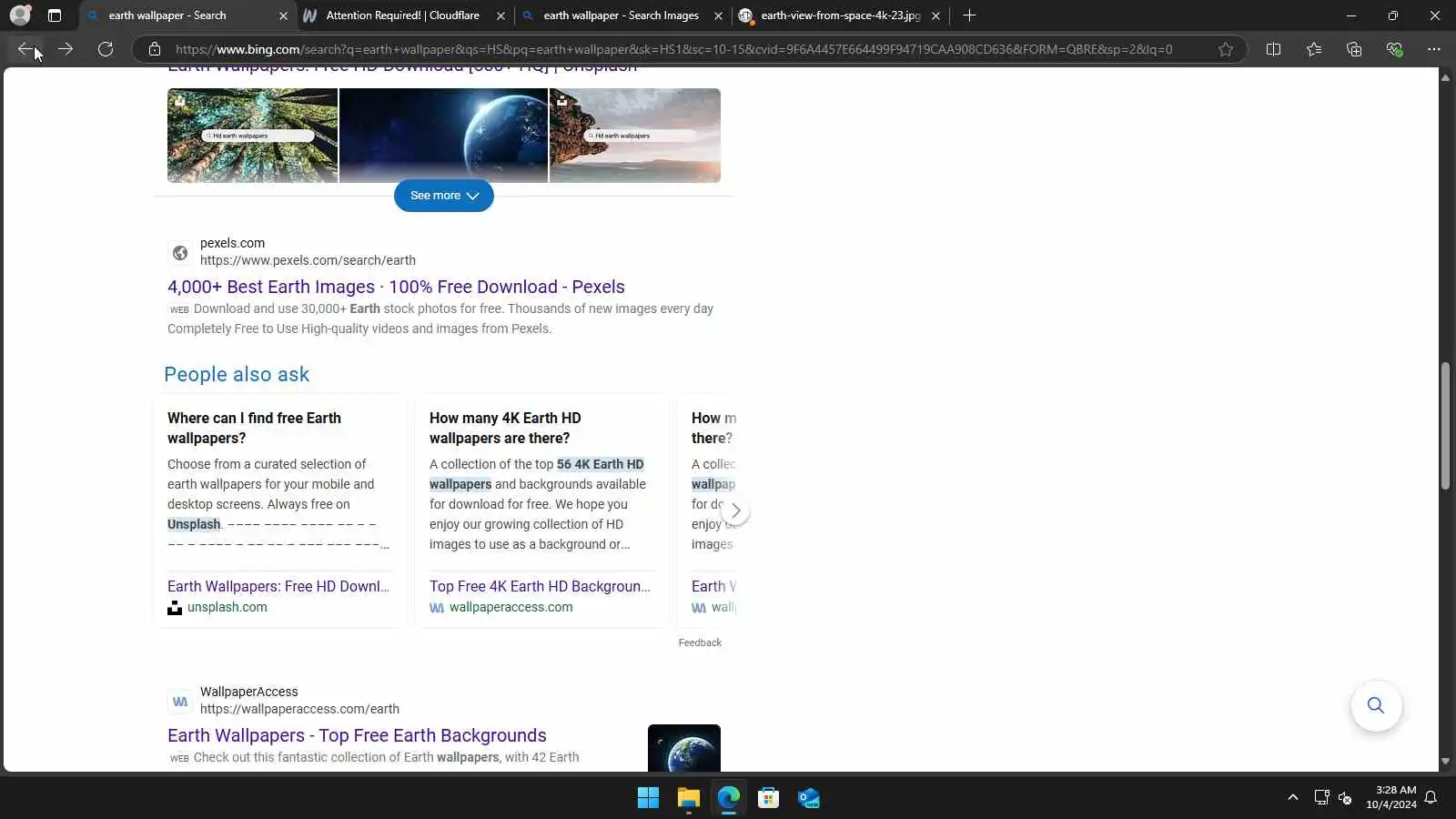The height and width of the screenshot is (819, 1456).
Task: Show next People also ask card
Action: [x=735, y=511]
